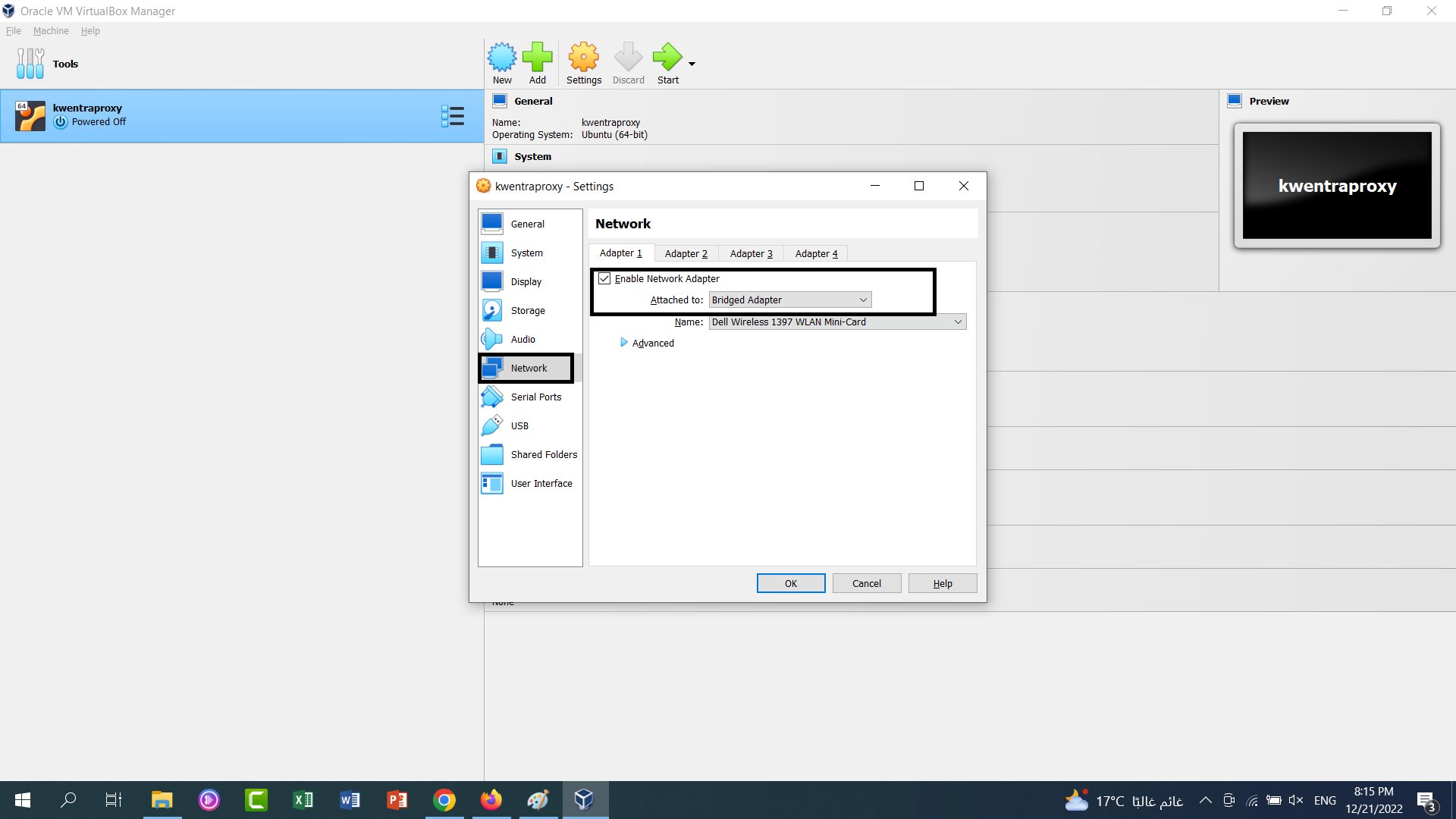
Task: Toggle Enable Network Adapter checkbox
Action: pos(604,278)
